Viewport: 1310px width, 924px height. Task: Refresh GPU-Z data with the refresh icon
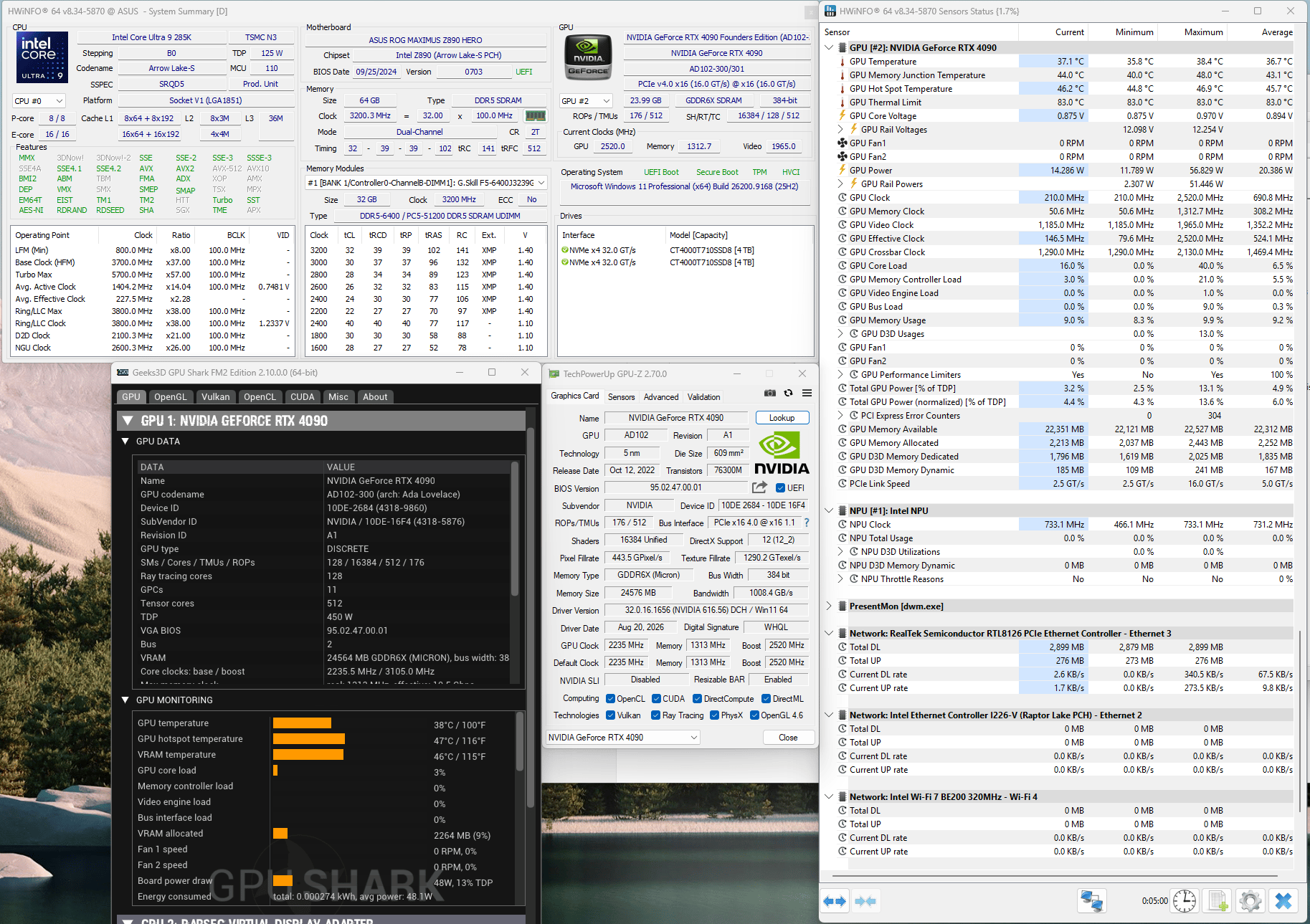click(x=788, y=393)
